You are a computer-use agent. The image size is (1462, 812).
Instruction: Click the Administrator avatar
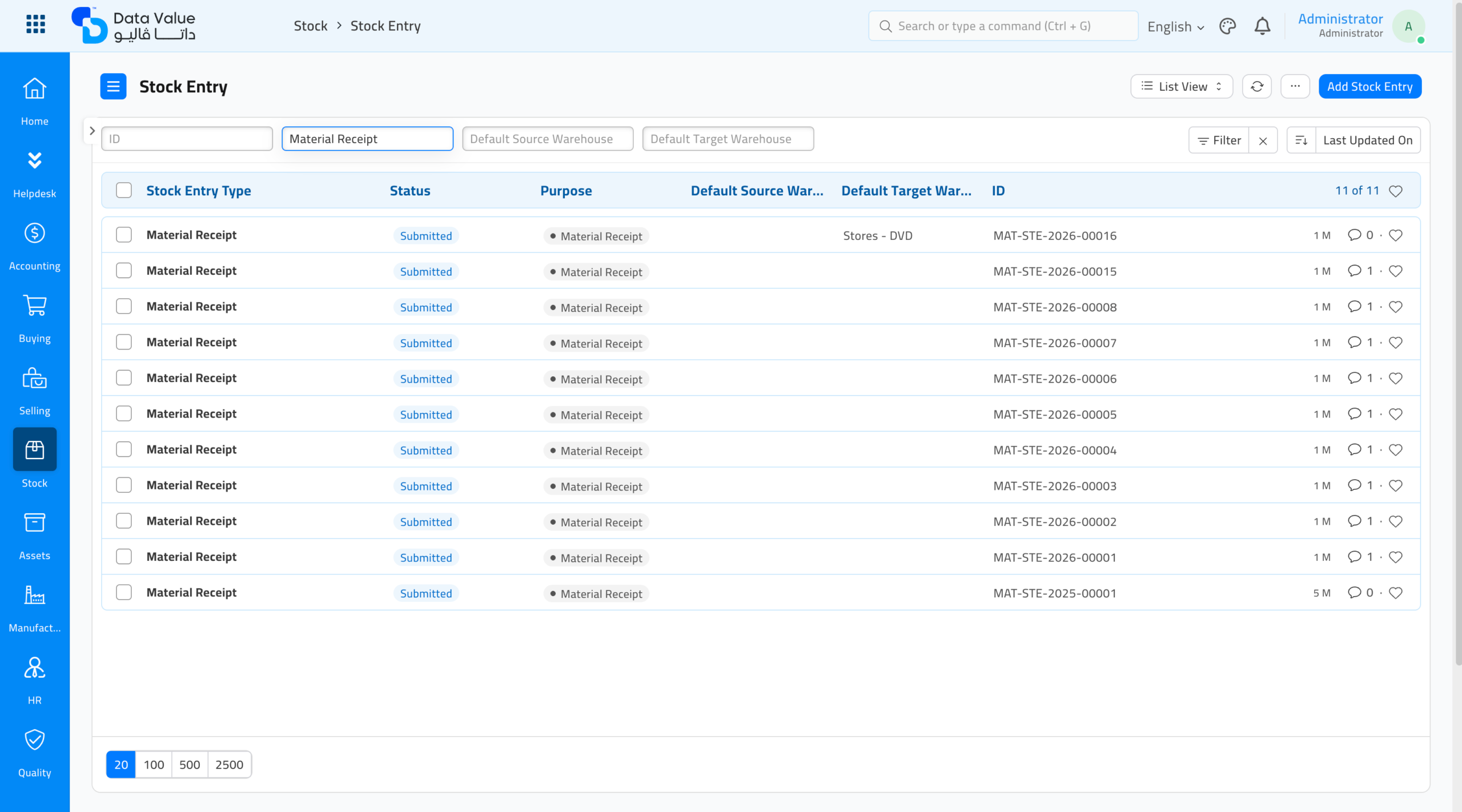pos(1408,26)
